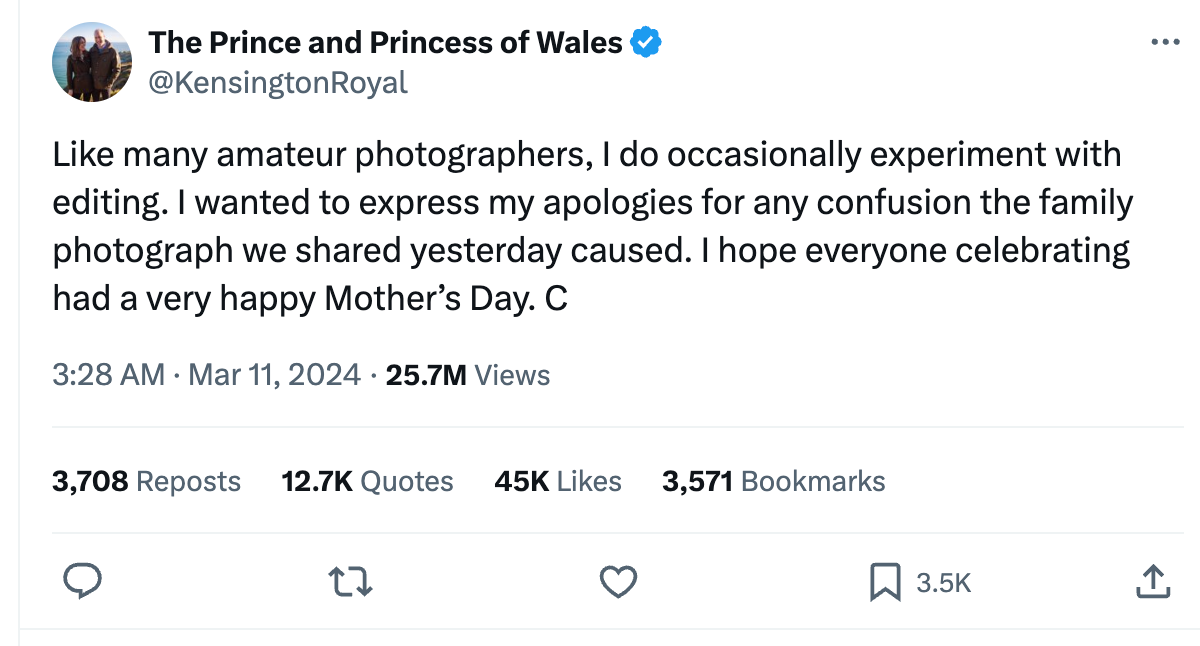Visit the @KensingtonRoyal handle

click(278, 83)
